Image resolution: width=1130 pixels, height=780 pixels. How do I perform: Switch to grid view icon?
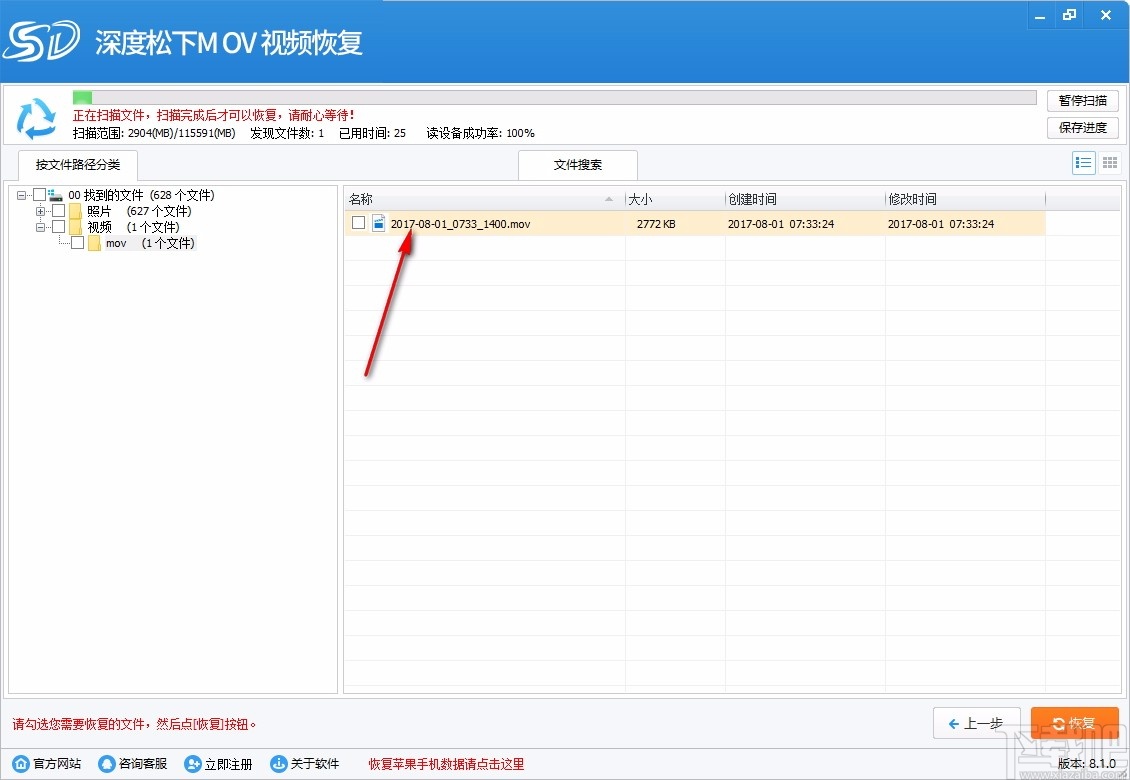1108,162
